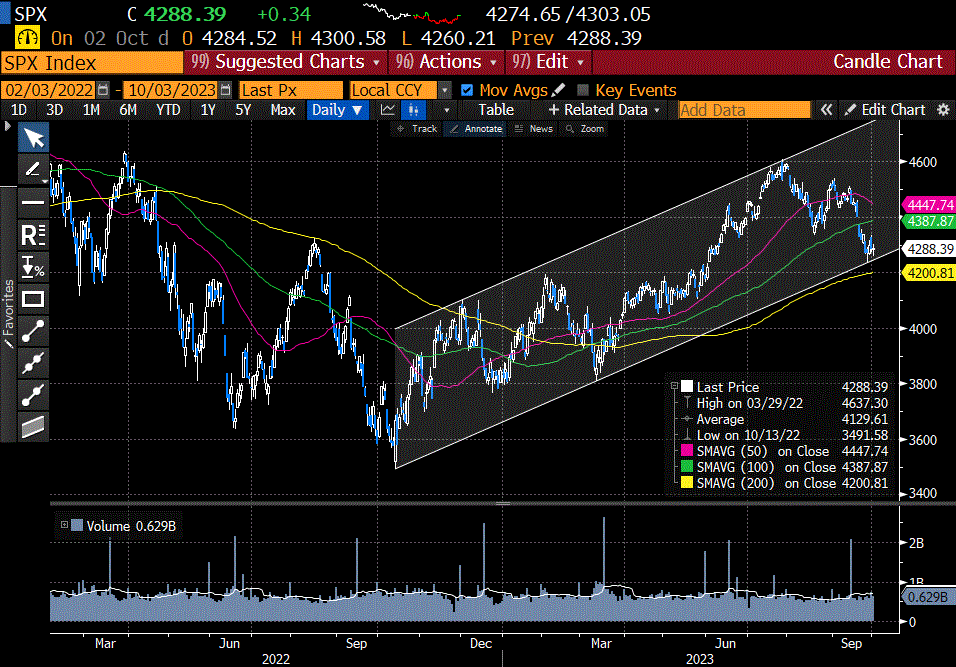
Task: Collapse the Last Price legend box
Action: pyautogui.click(x=674, y=386)
